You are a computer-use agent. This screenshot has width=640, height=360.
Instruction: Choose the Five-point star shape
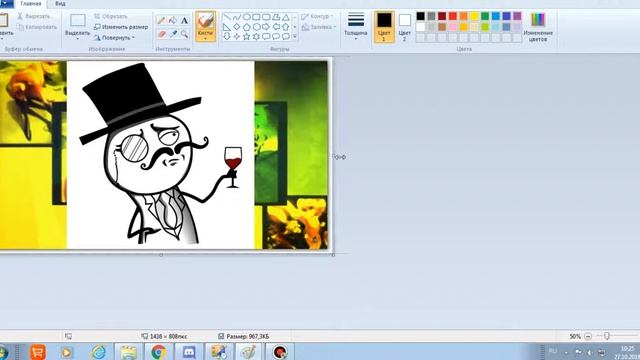pos(247,36)
